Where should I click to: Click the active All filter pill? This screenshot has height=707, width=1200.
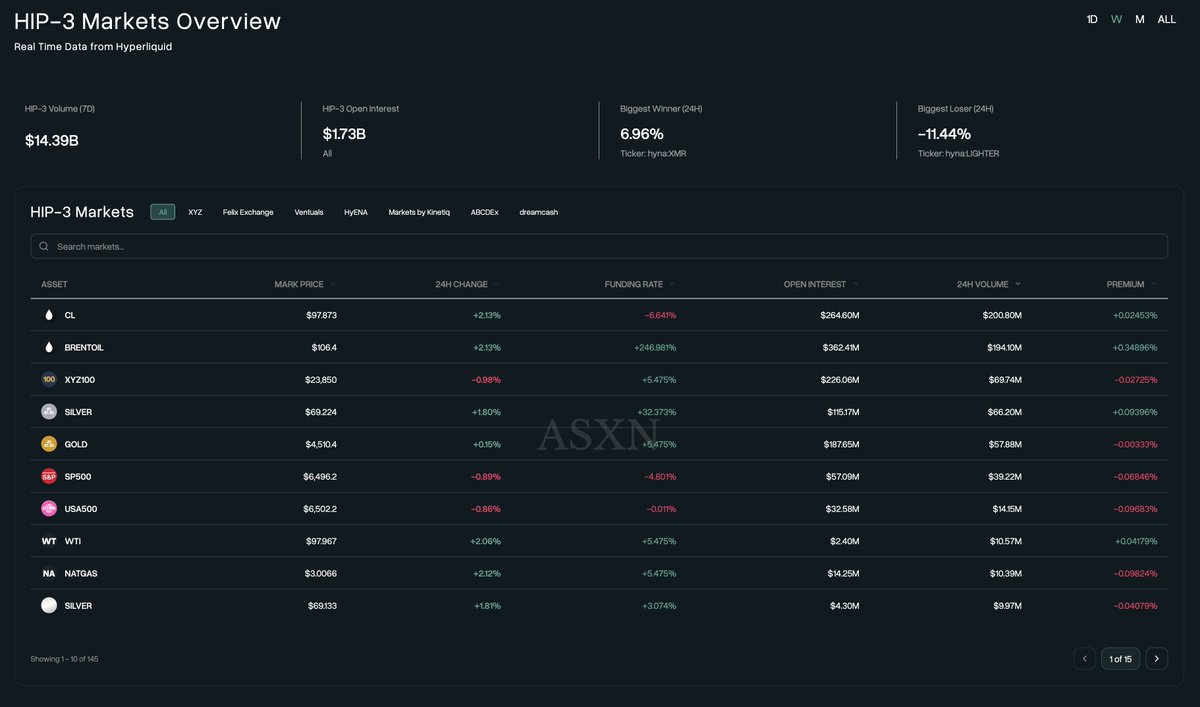coord(162,212)
